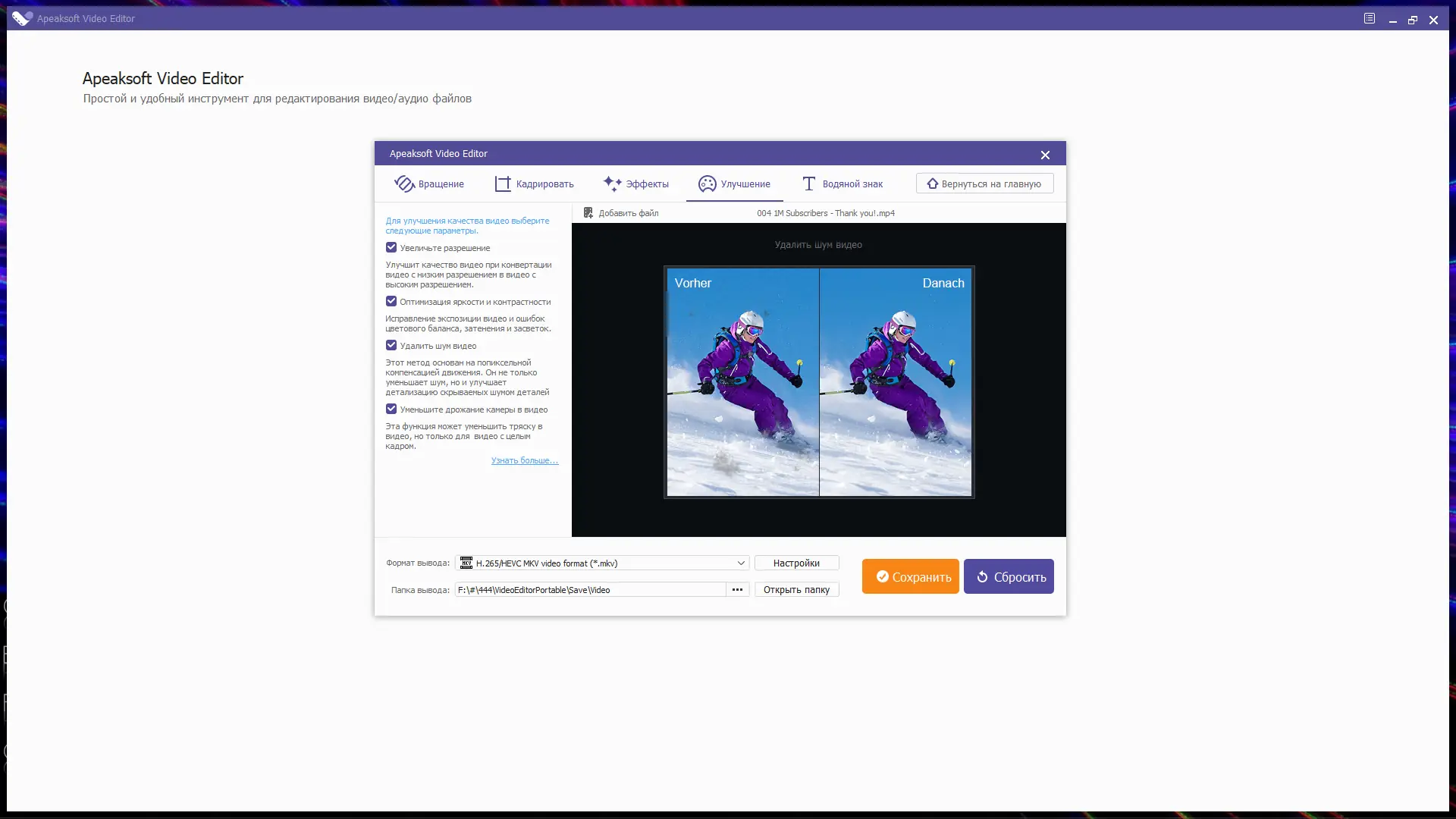Image resolution: width=1456 pixels, height=819 pixels.
Task: Toggle brightness and contrast optimization checkbox
Action: [391, 301]
